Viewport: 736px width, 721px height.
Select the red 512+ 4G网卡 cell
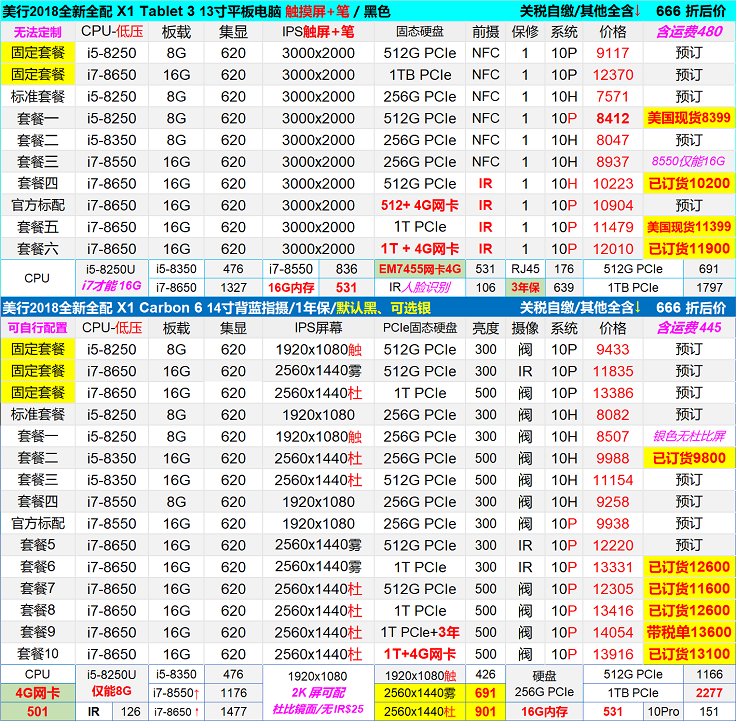(420, 205)
